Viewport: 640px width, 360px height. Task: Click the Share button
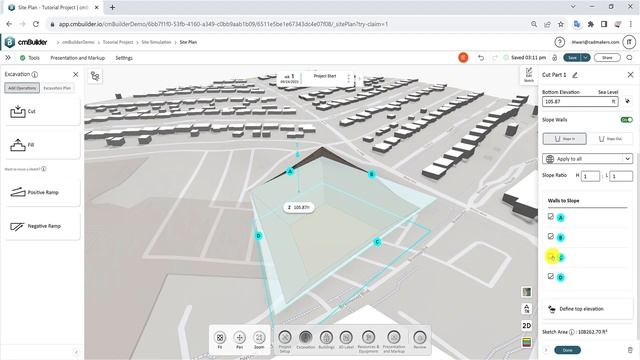click(607, 58)
